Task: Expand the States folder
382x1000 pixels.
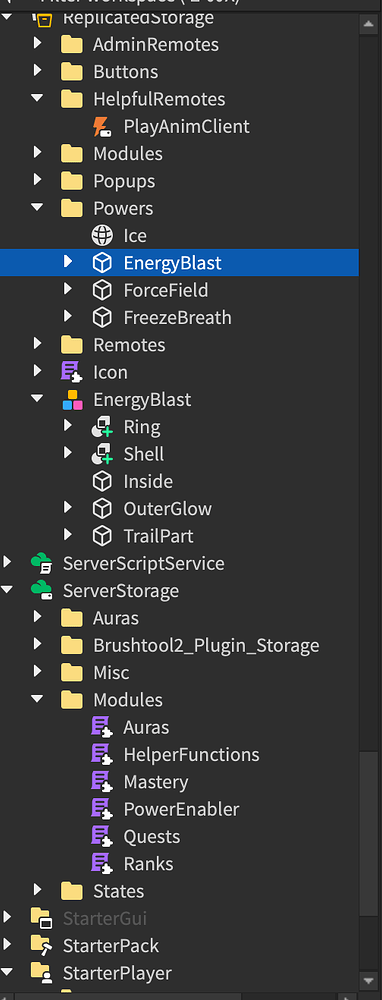Action: (38, 890)
